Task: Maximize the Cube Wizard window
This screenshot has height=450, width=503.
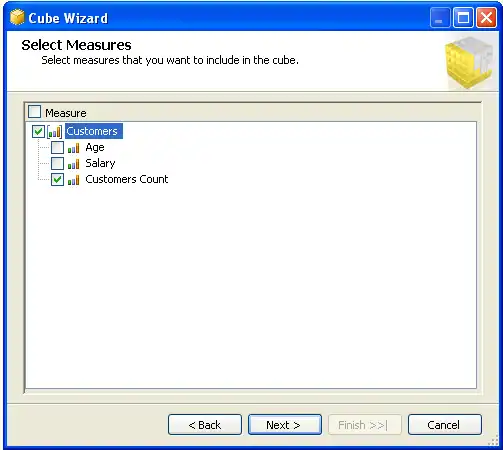Action: [x=463, y=17]
